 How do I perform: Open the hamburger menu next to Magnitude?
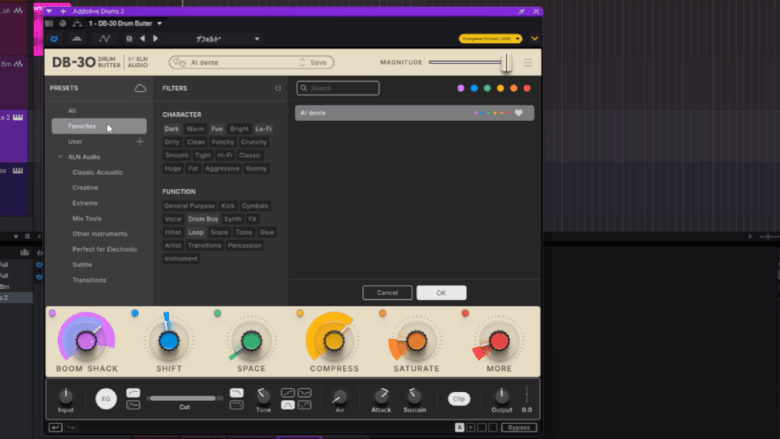click(x=528, y=63)
